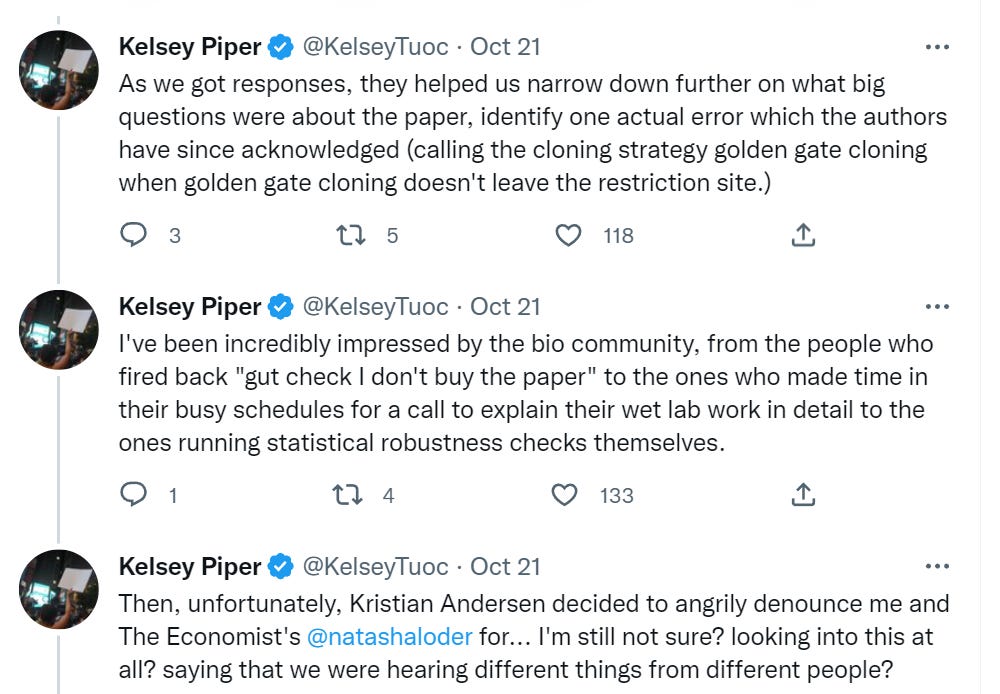Reply to the golden gate cloning tweet
Screen dimensions: 1000x694
134,235
